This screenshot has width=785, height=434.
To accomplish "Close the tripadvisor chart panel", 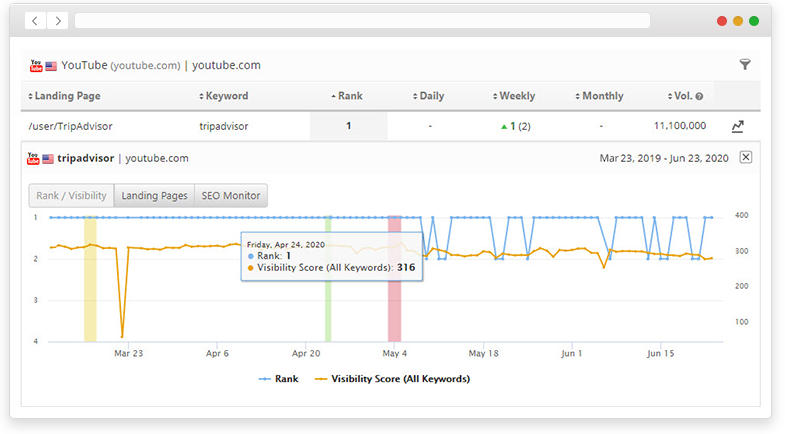I will coord(746,158).
